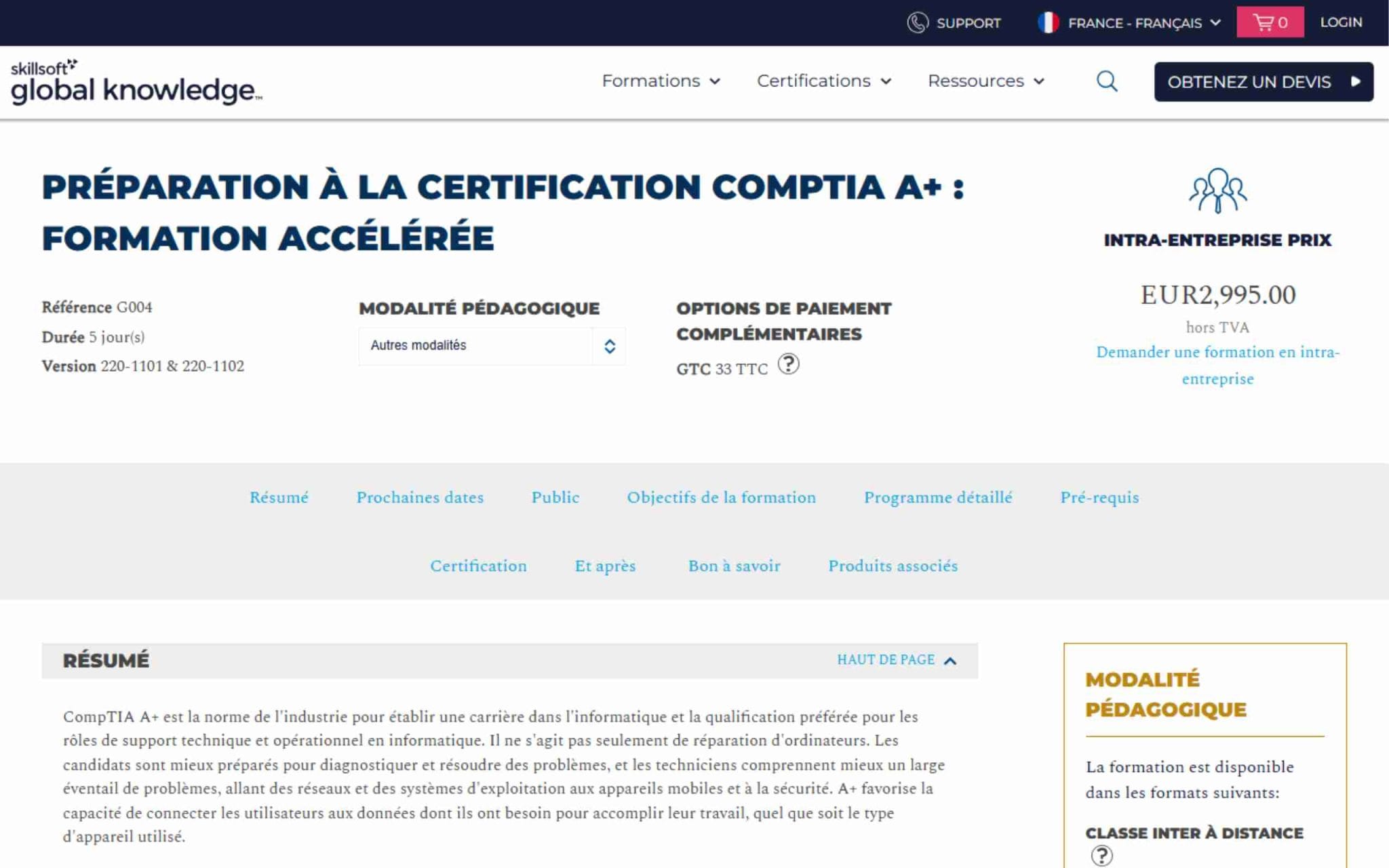This screenshot has width=1389, height=868.
Task: Click the Résumé section heading
Action: pyautogui.click(x=106, y=660)
